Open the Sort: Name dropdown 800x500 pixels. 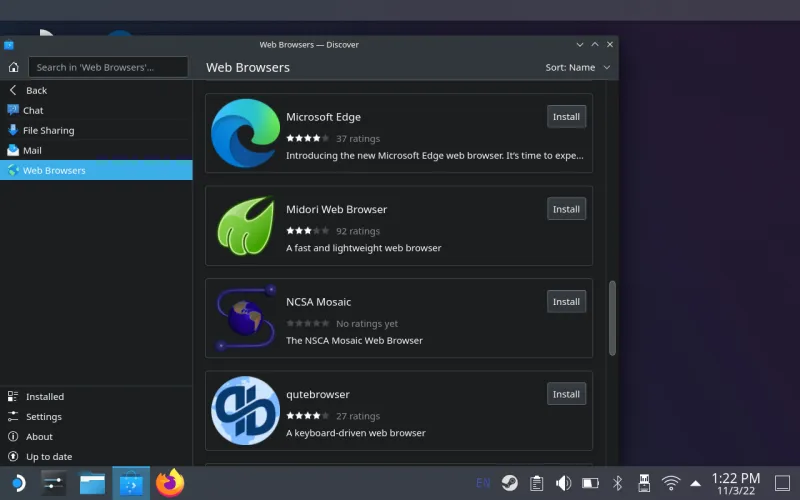tap(577, 67)
